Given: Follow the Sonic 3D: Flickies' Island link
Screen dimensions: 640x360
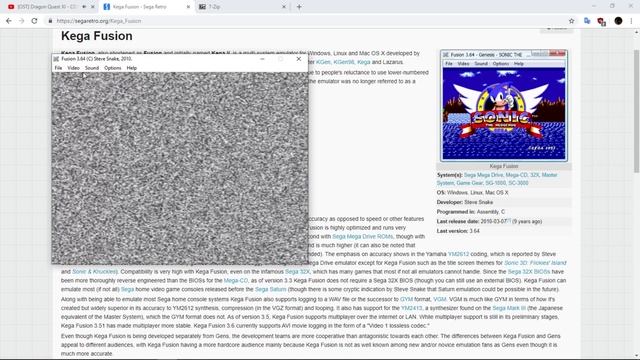Looking at the screenshot, I should tap(536, 263).
